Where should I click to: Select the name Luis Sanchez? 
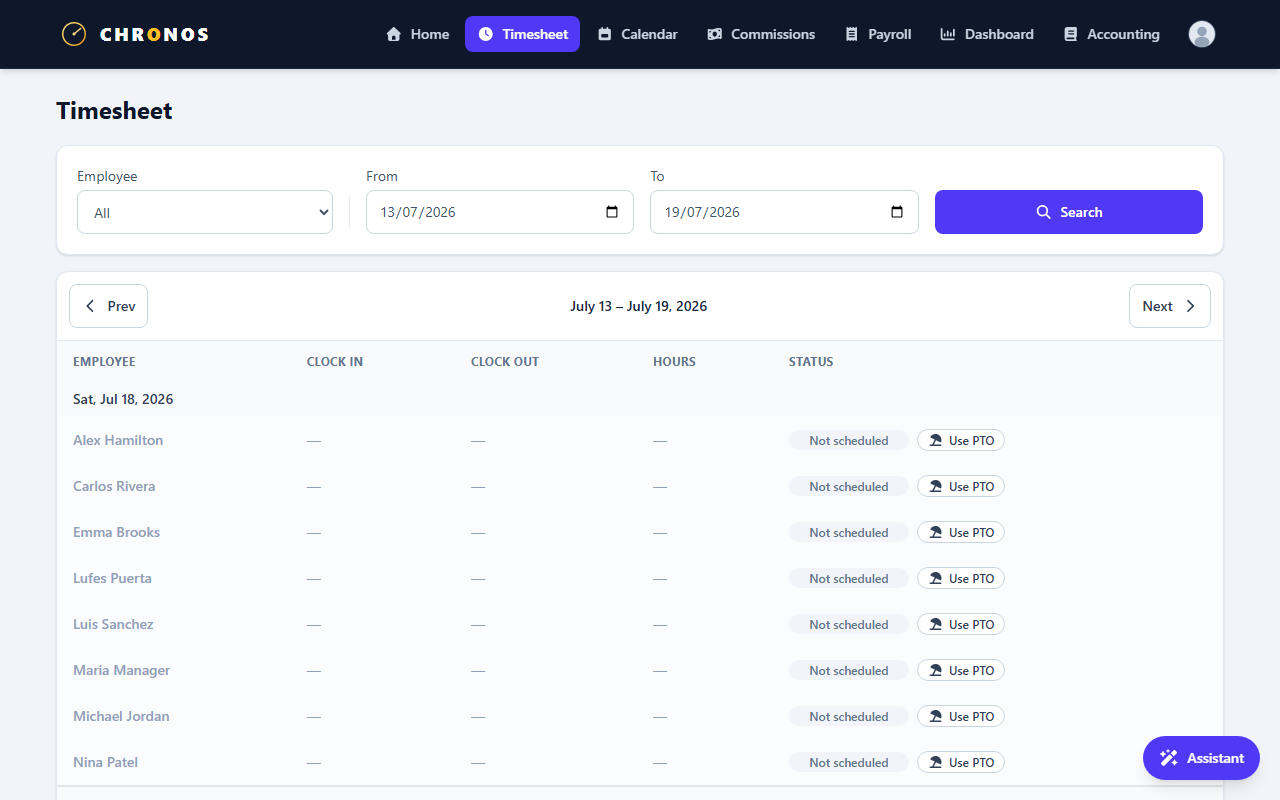pyautogui.click(x=113, y=624)
